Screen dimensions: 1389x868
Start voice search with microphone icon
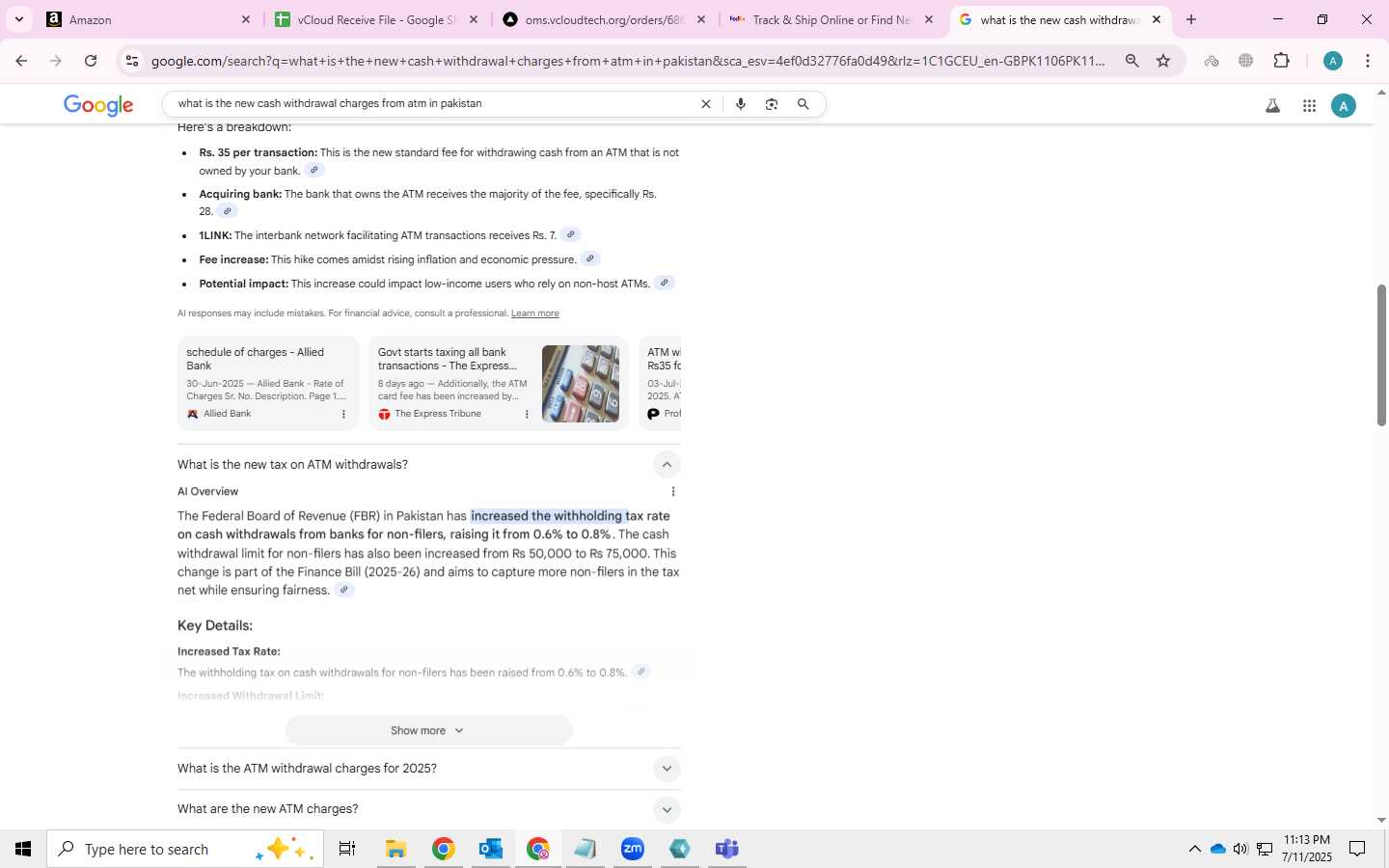tap(741, 104)
